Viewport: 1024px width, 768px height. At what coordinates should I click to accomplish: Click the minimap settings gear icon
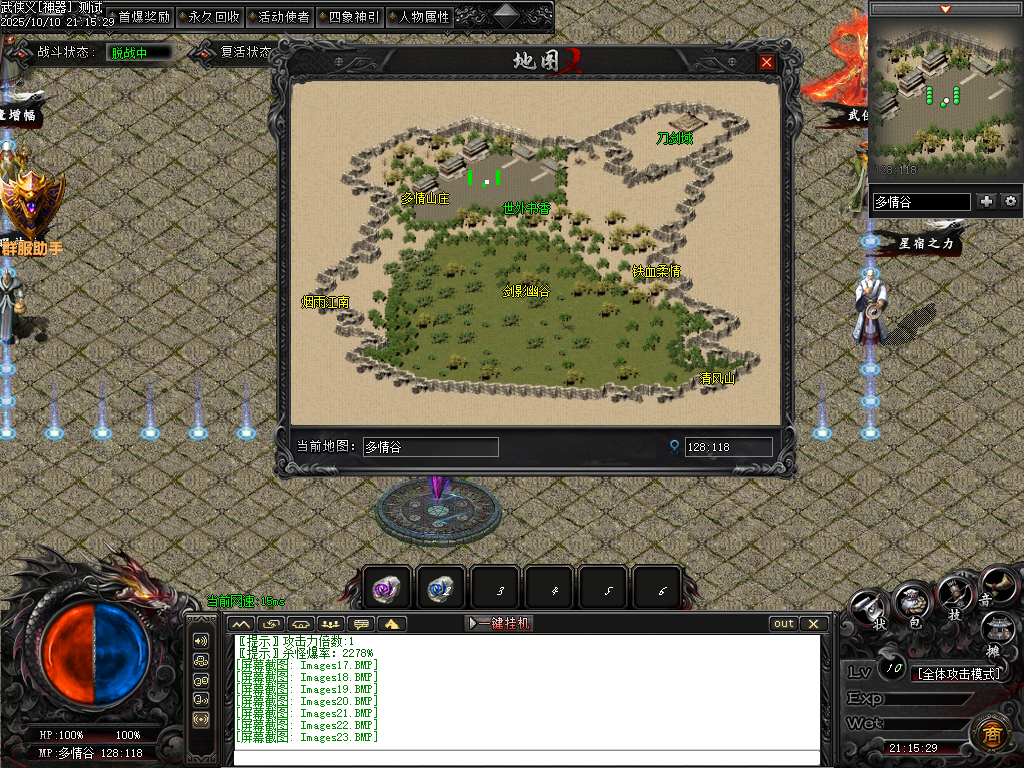[1011, 201]
